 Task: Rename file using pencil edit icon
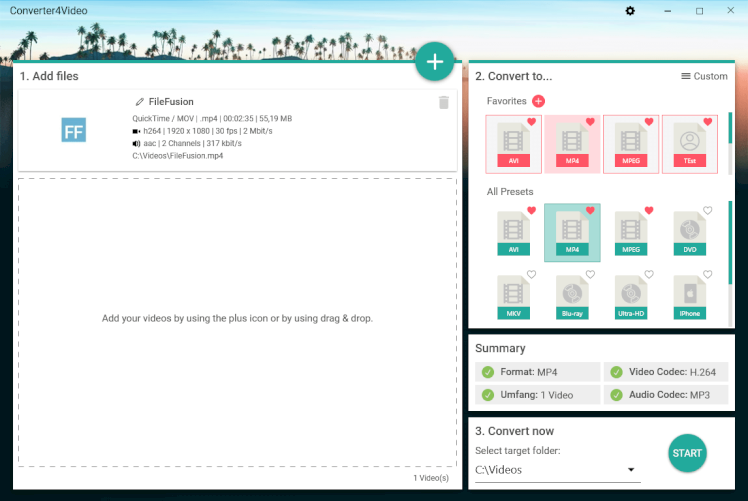click(140, 102)
